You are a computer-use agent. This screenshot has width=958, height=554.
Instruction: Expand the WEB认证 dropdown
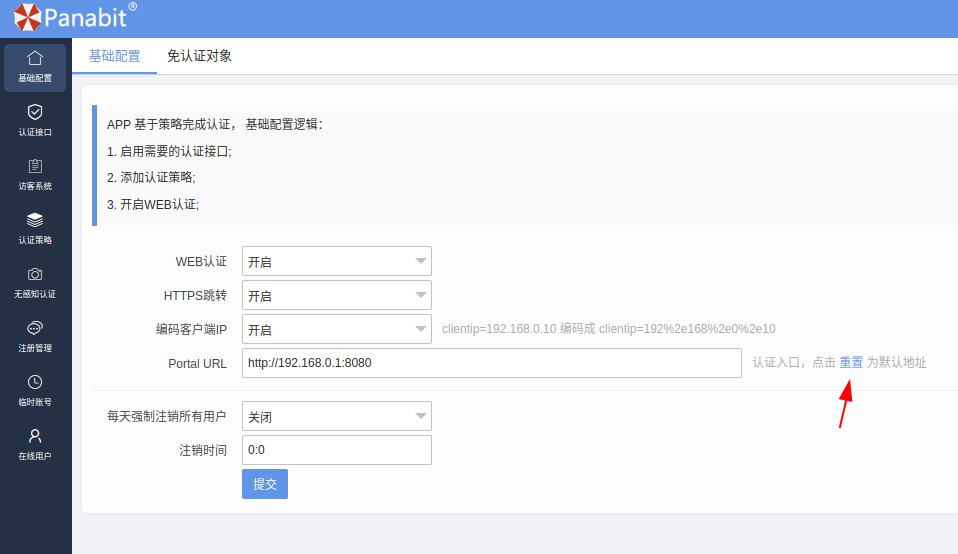point(336,262)
